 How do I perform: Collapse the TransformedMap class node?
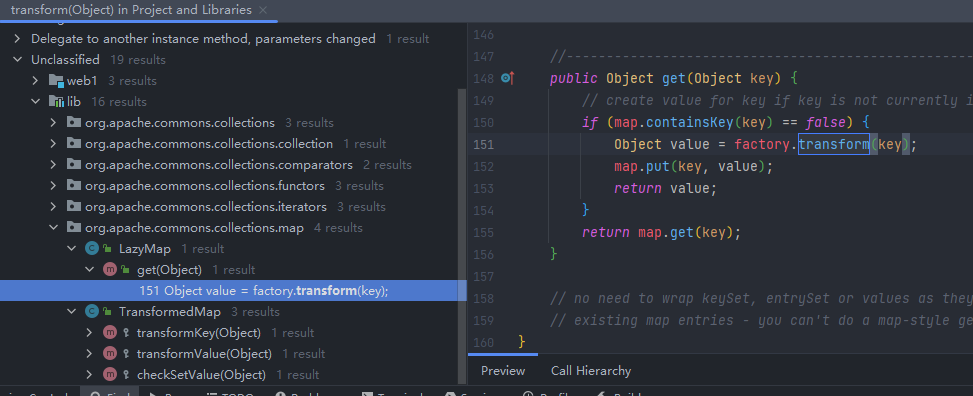(71, 312)
